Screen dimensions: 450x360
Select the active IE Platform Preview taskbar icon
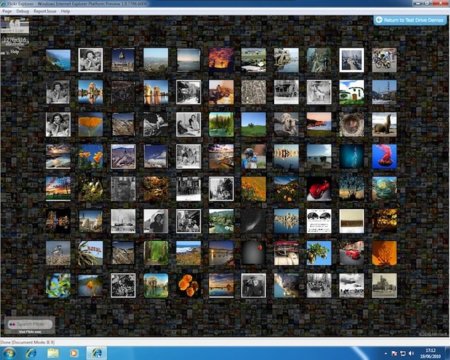[97, 353]
